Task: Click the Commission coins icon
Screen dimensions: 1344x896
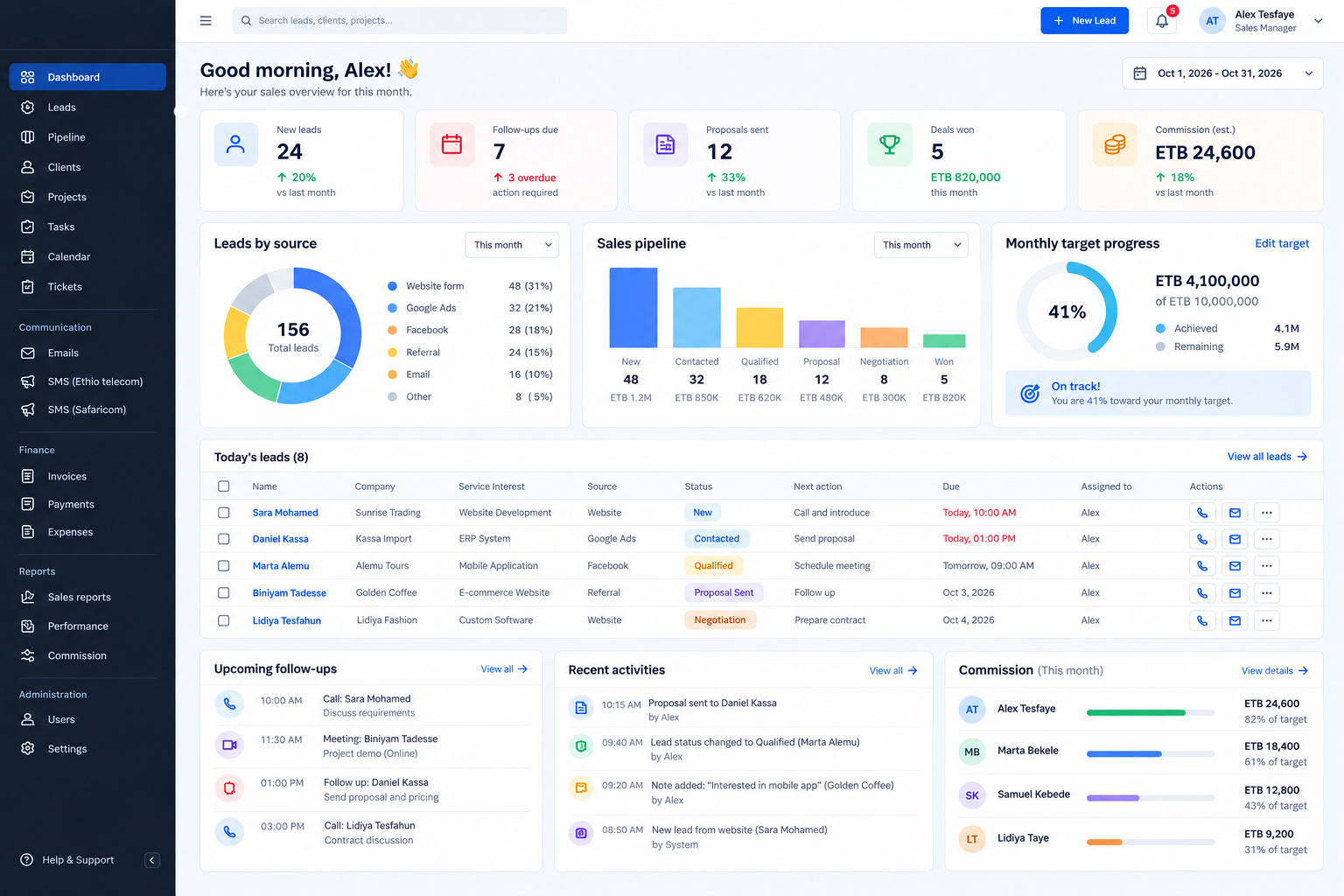Action: pyautogui.click(x=1114, y=144)
